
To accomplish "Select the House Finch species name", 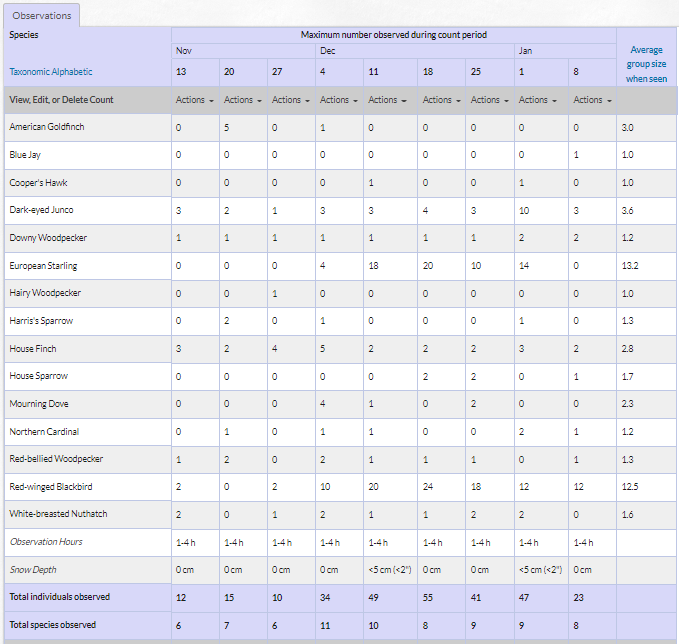I will click(x=33, y=349).
